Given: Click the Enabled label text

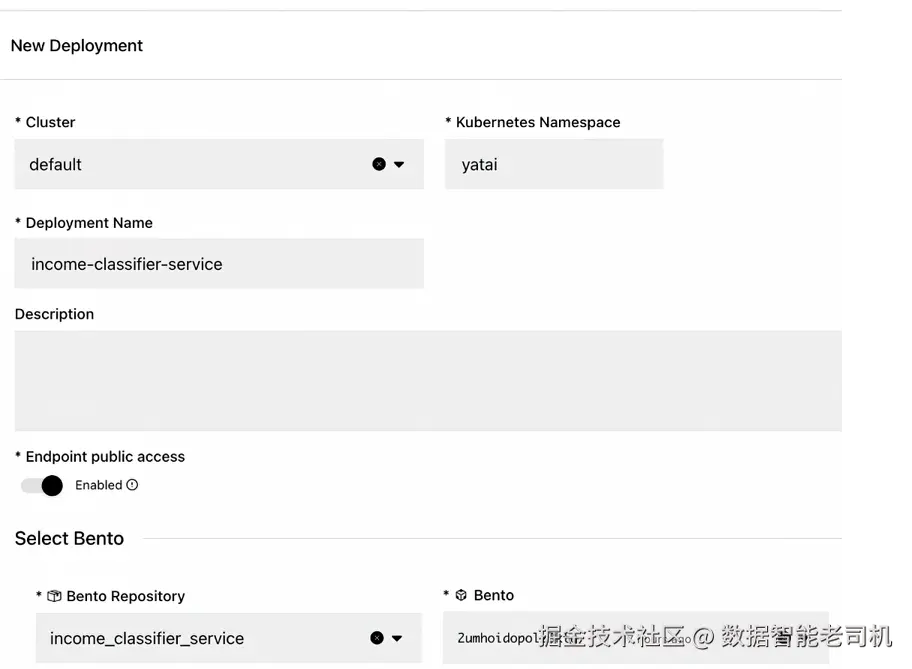Looking at the screenshot, I should [98, 485].
